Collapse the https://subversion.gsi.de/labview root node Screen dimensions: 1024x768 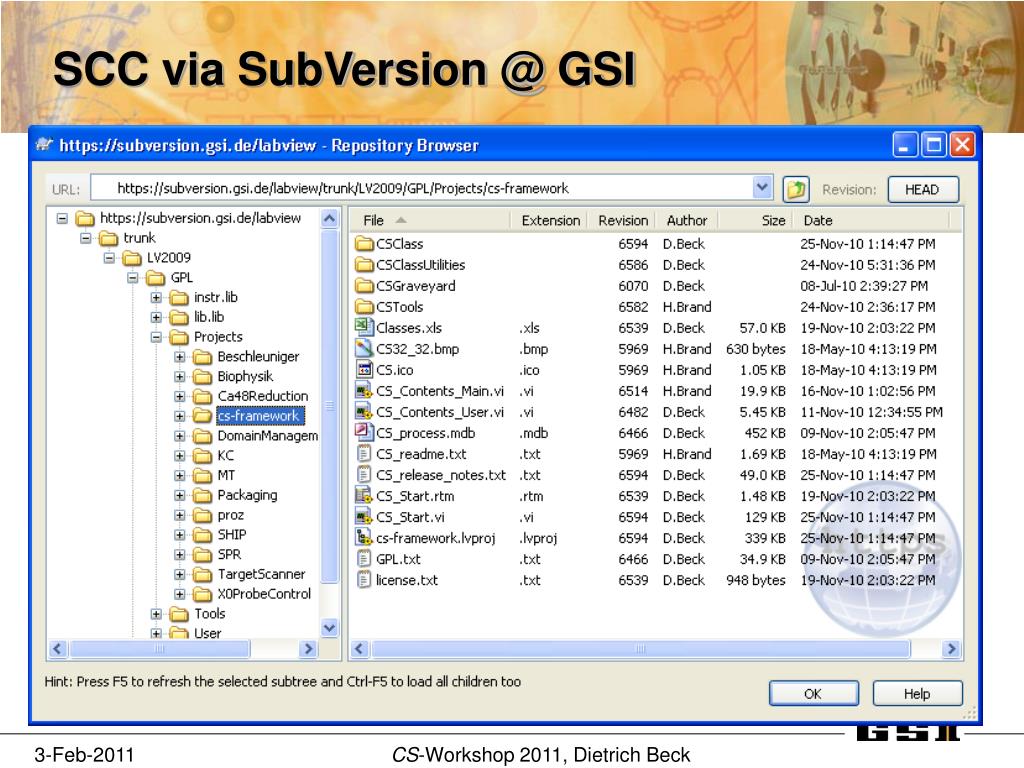click(x=62, y=218)
